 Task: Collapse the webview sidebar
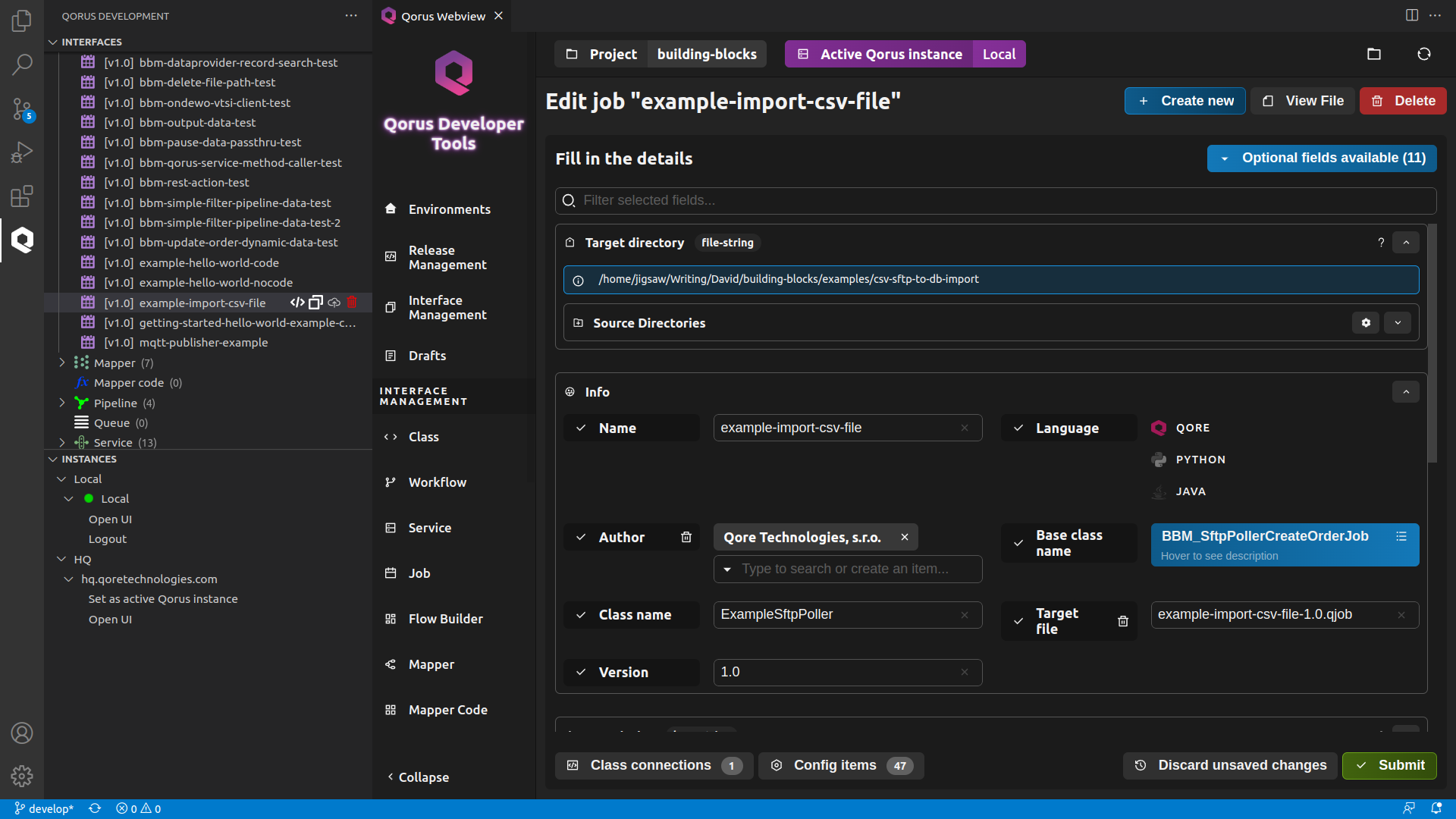419,777
